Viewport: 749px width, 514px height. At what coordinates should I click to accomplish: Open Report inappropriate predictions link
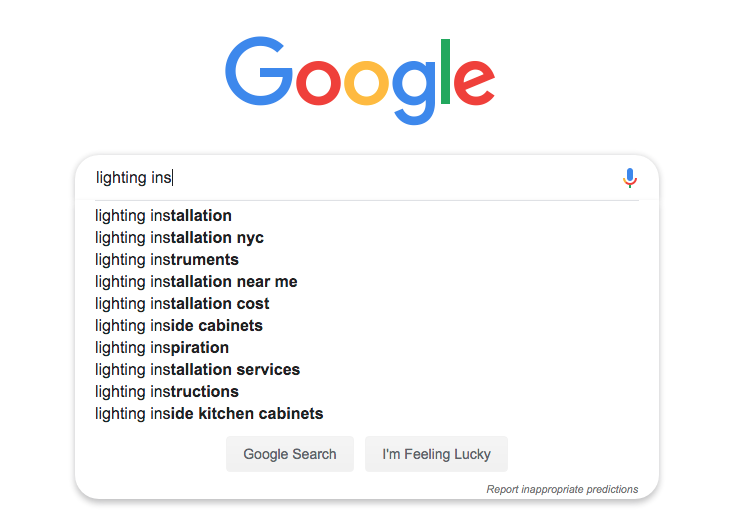[x=562, y=489]
